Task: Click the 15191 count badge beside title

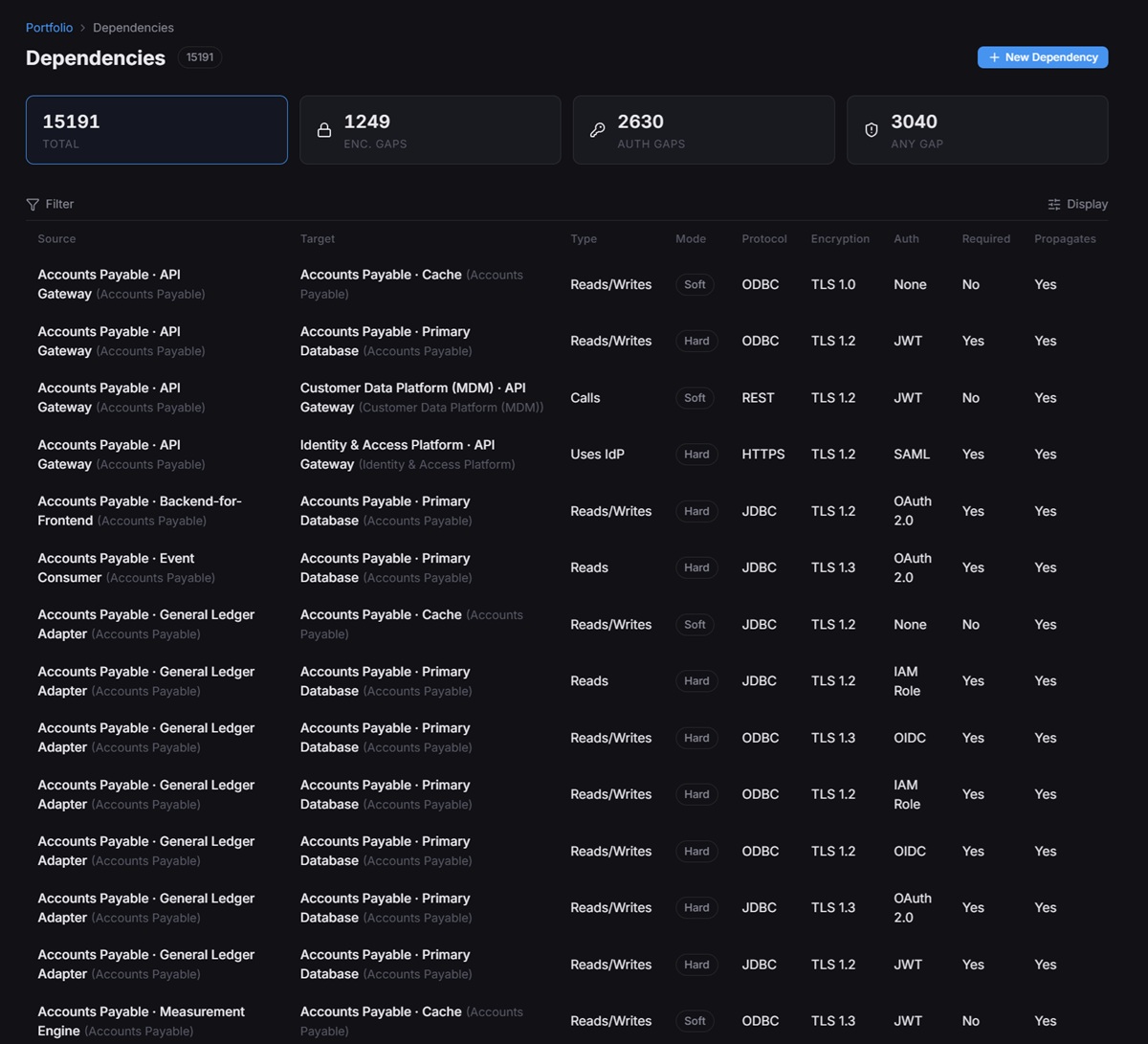Action: click(200, 57)
